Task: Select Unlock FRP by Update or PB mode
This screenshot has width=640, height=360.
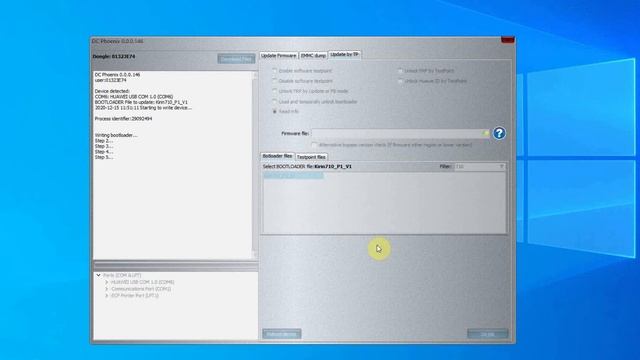Action: click(x=275, y=91)
